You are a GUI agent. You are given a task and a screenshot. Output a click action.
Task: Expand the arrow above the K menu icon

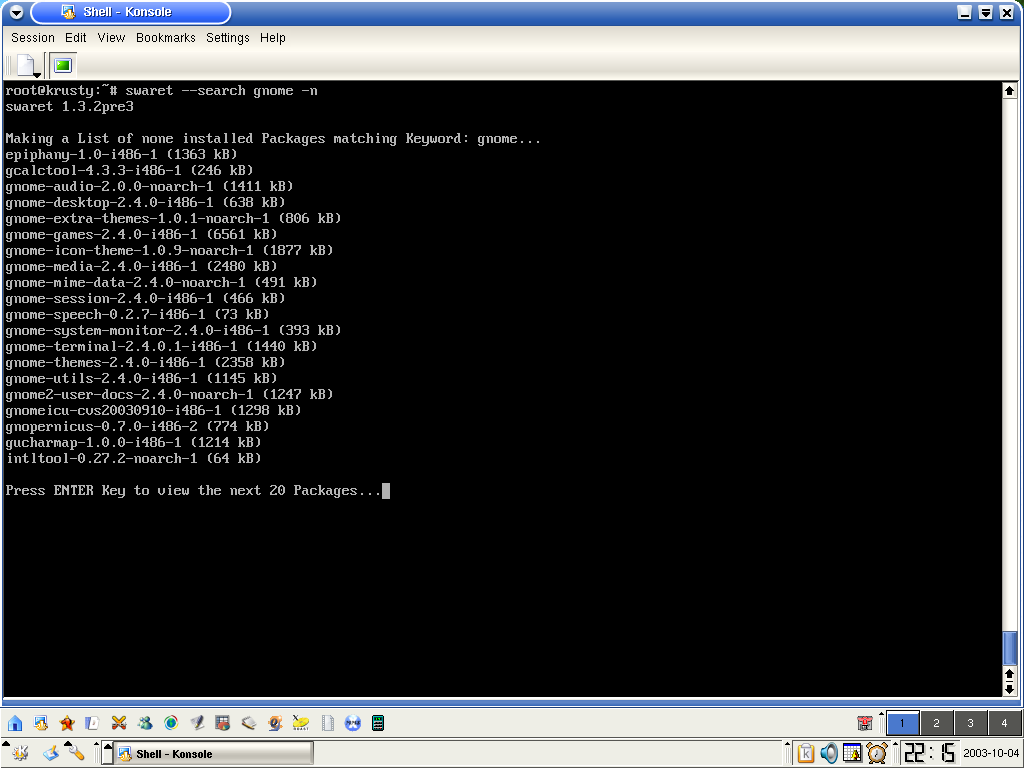(x=6, y=744)
